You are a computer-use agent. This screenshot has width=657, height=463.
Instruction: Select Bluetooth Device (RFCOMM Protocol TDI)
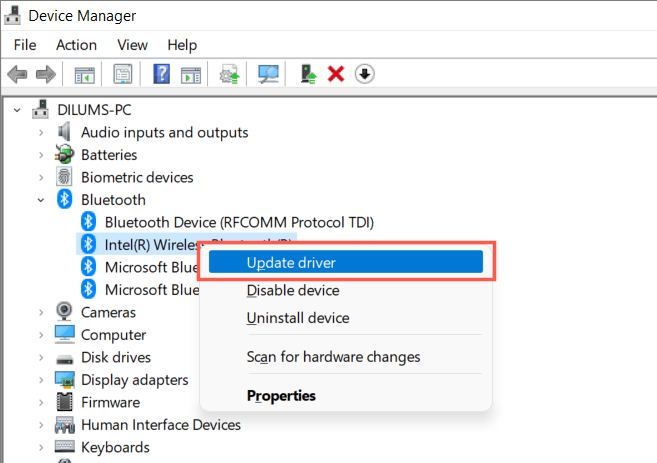239,222
